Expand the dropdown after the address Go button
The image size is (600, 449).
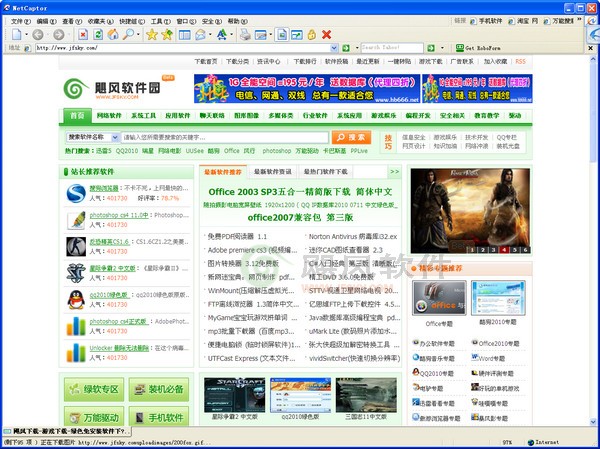357,48
